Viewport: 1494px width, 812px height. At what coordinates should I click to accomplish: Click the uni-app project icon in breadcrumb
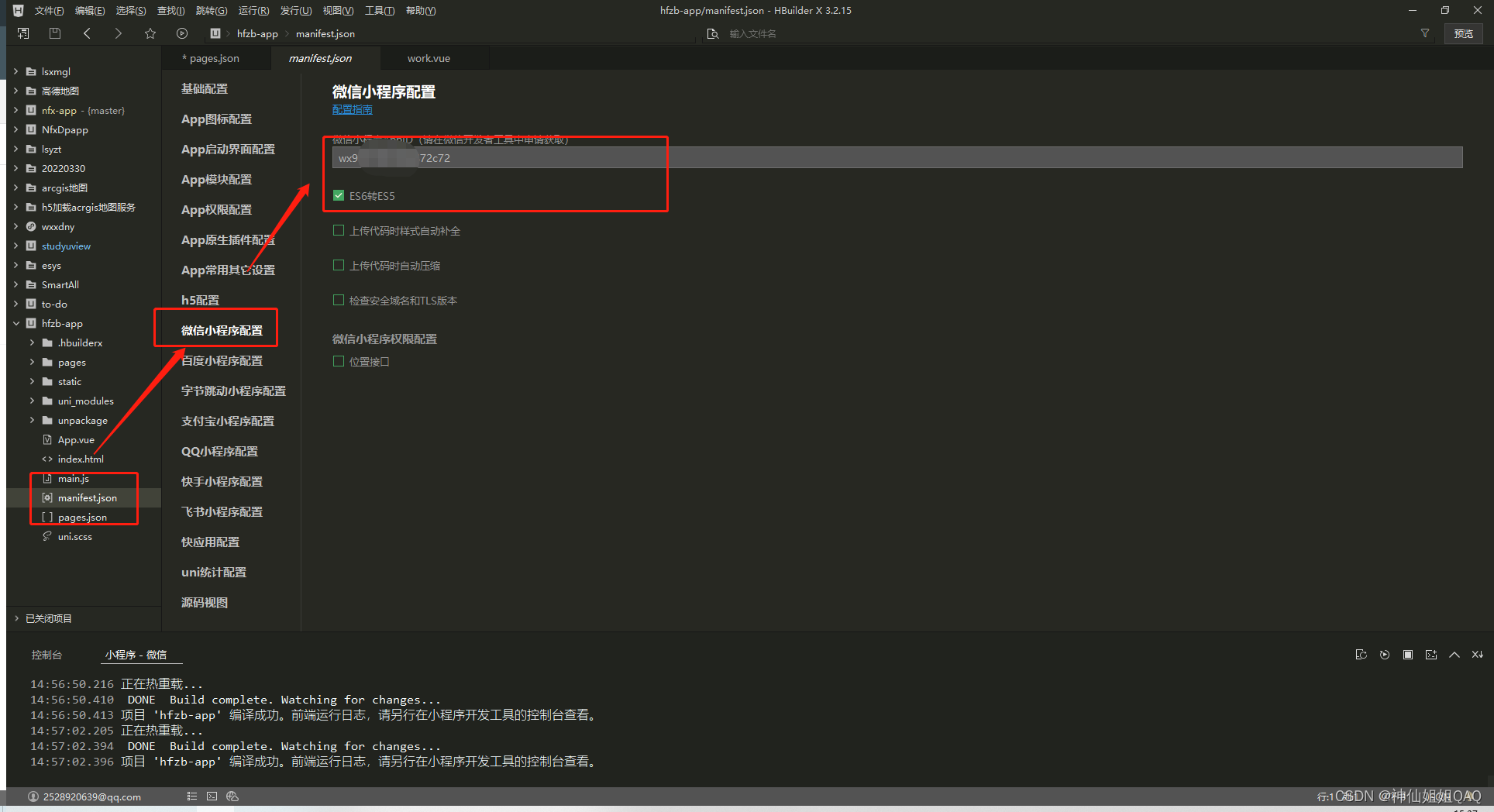[215, 33]
